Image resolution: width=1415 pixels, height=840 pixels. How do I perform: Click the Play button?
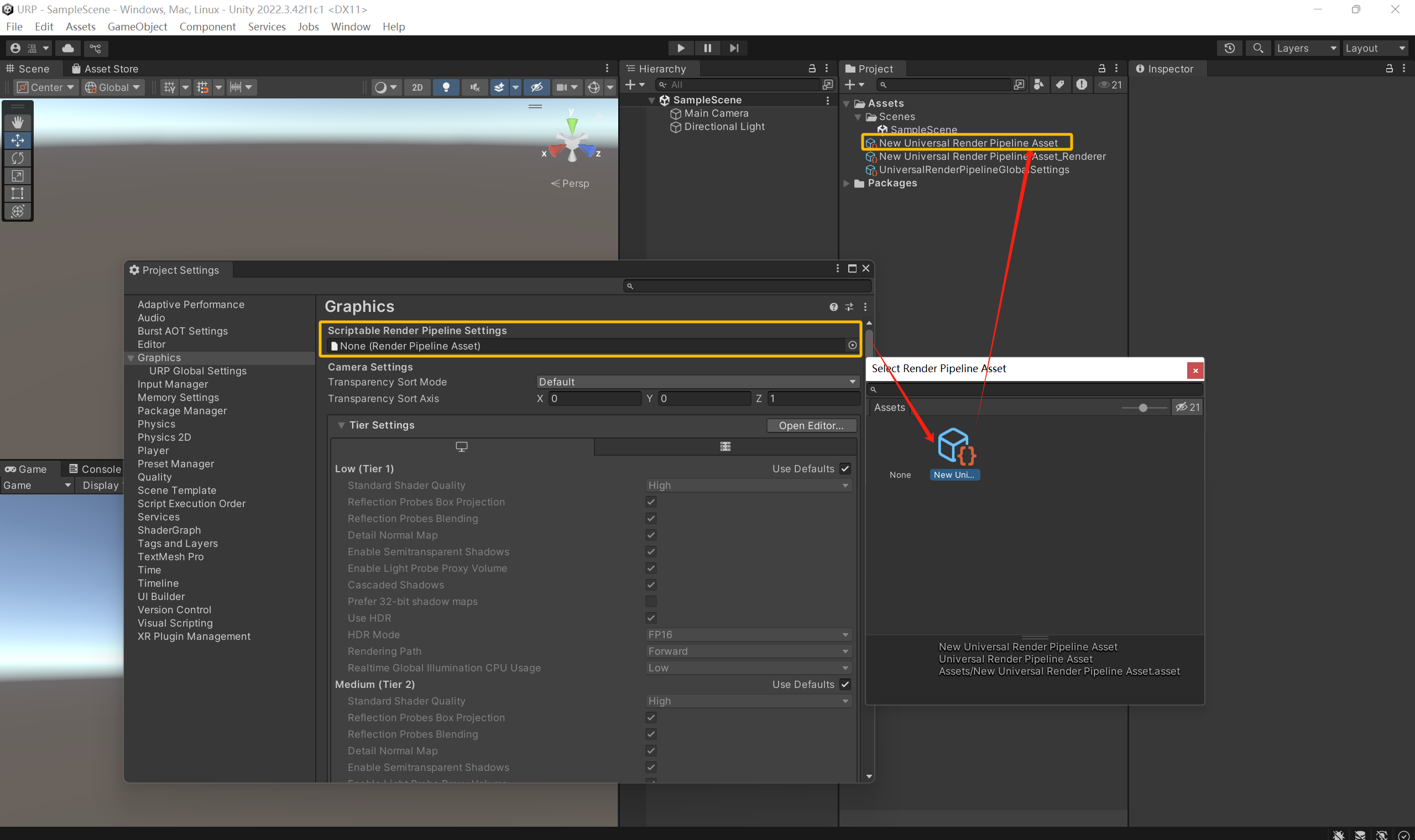(680, 48)
